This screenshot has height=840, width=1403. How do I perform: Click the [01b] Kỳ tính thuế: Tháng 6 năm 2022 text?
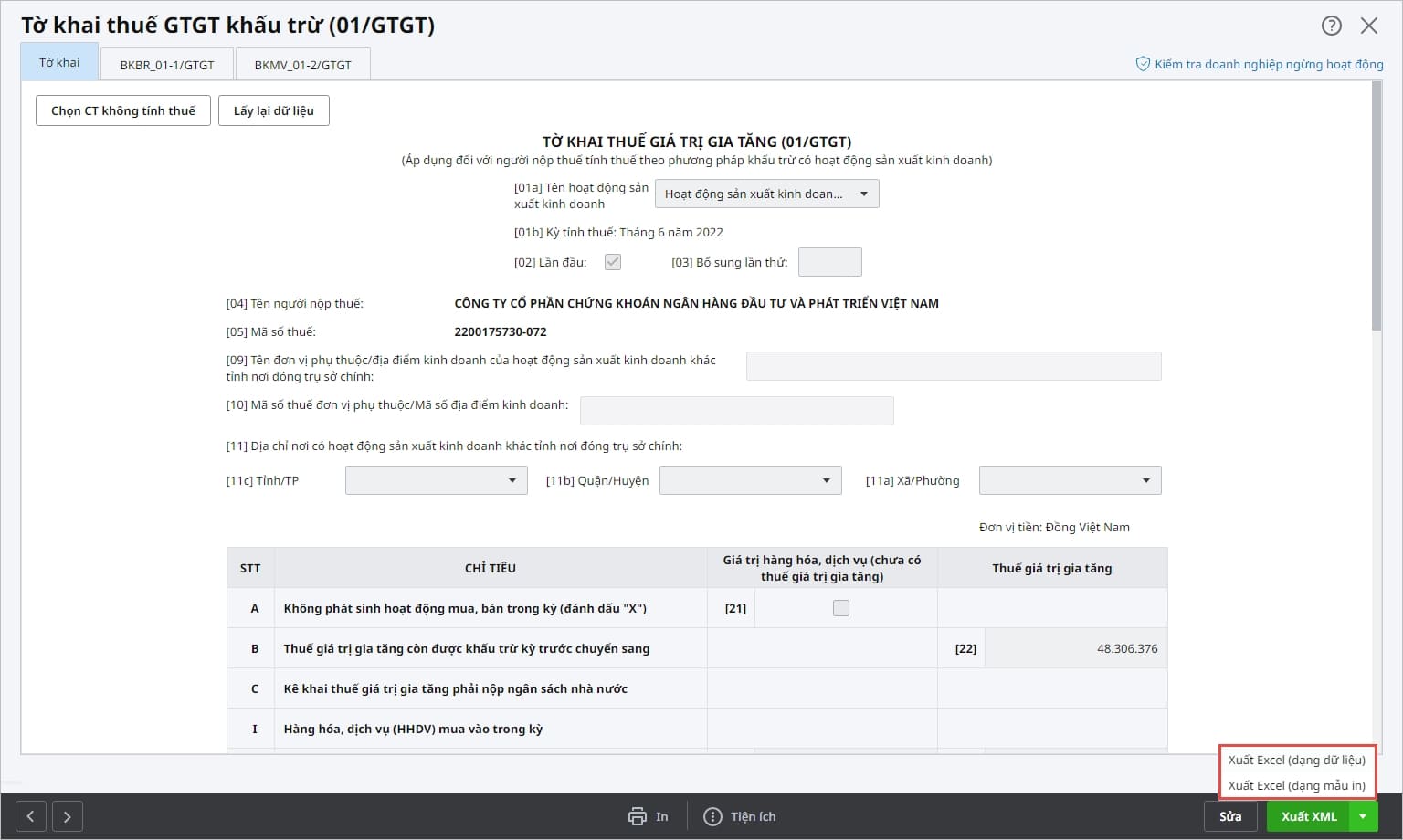pos(618,232)
